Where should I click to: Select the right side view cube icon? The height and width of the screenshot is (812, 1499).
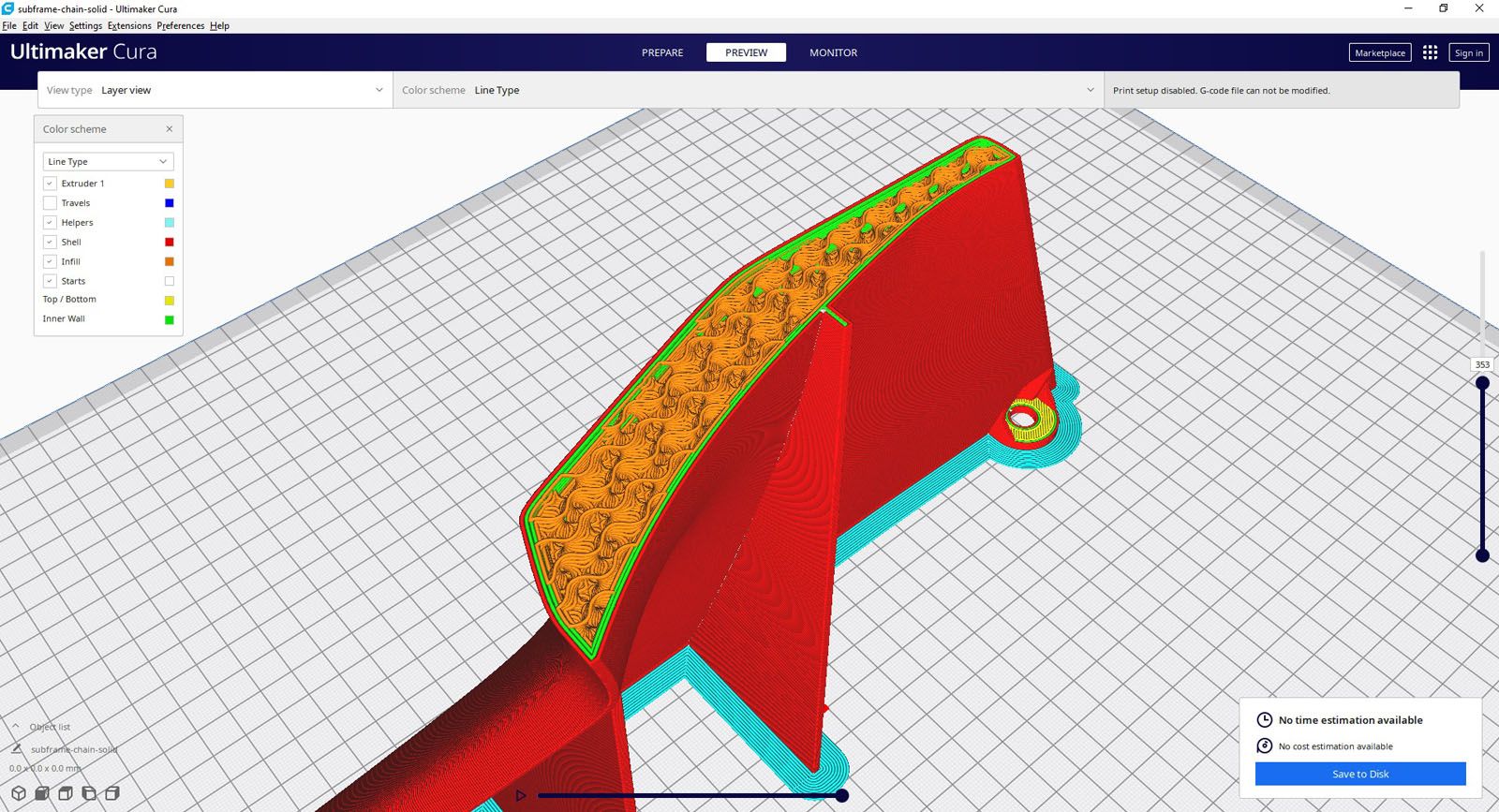[x=112, y=793]
